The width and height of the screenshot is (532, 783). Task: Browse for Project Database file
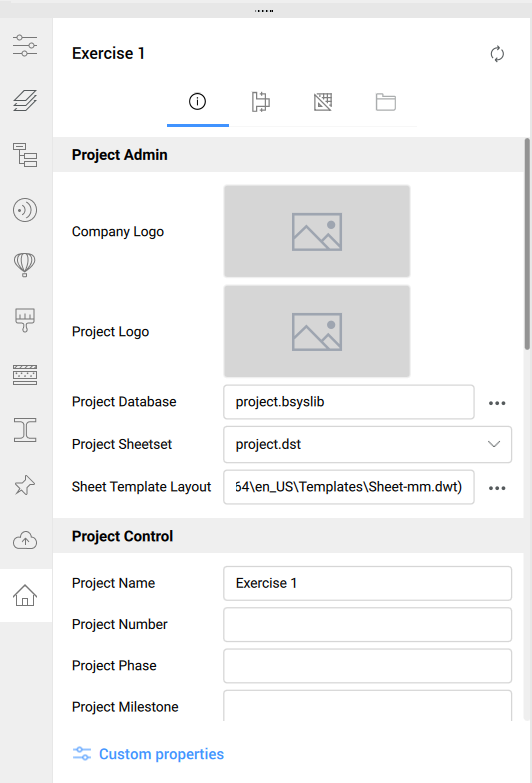coord(497,403)
